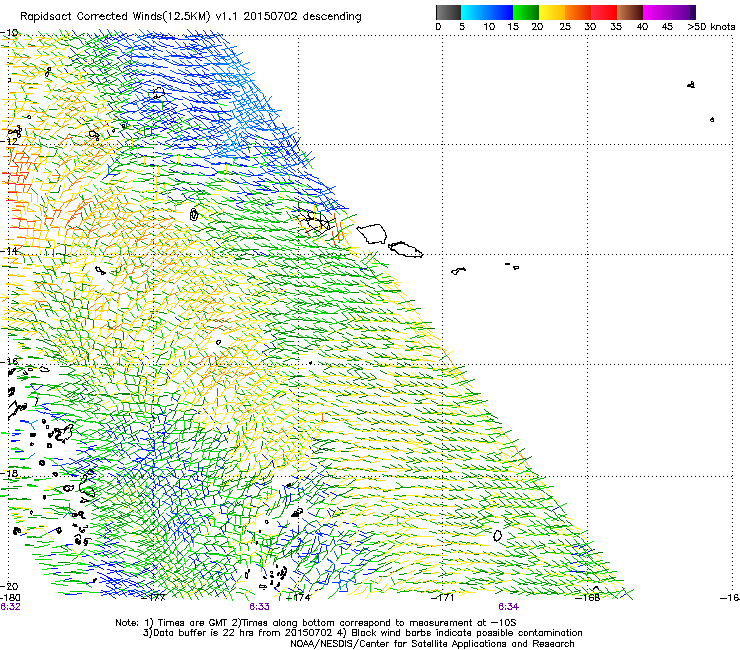This screenshot has width=740, height=650.
Task: Click the '-174' longitude axis label
Action: [299, 598]
